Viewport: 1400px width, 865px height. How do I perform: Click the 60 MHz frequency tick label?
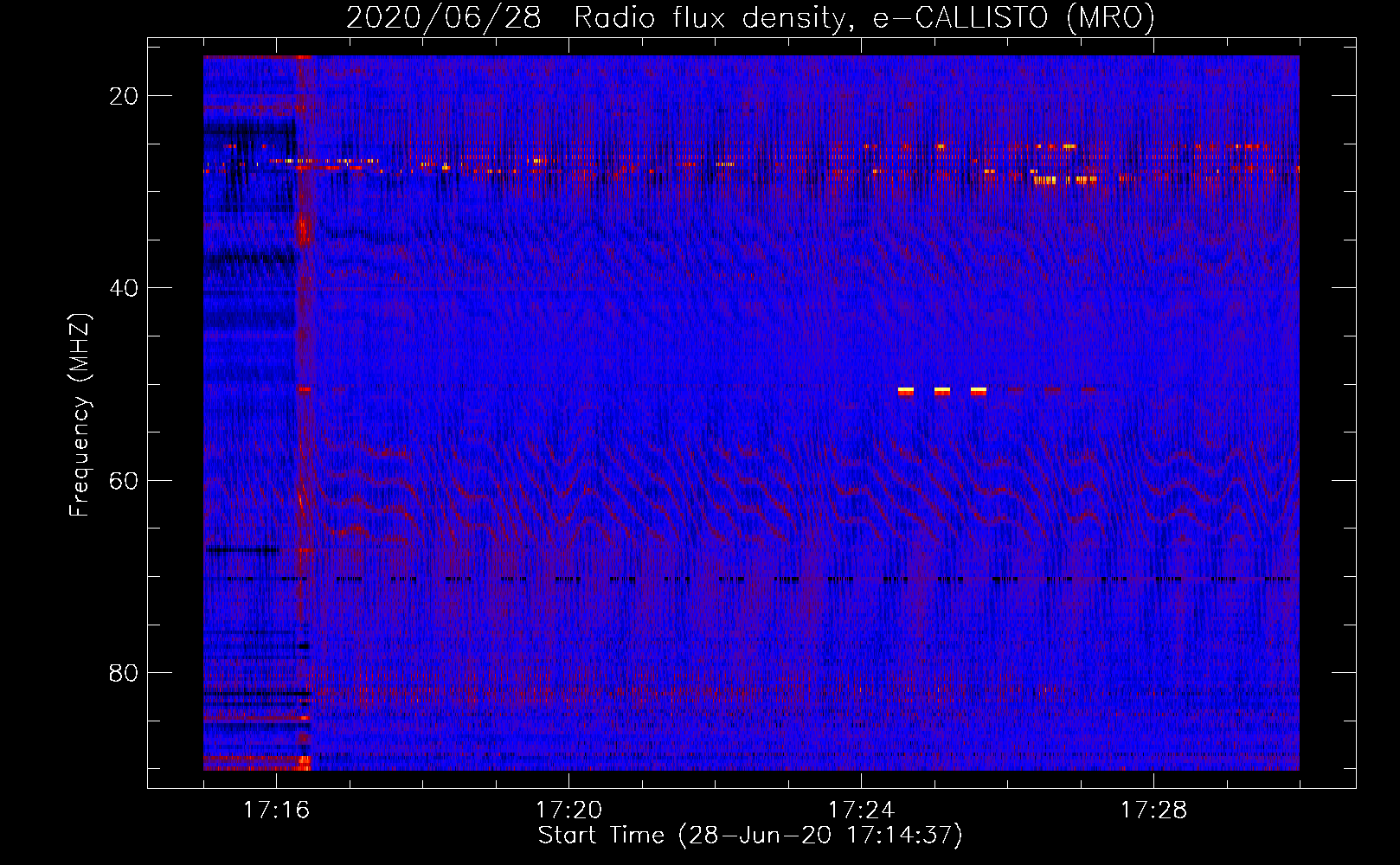tap(125, 480)
